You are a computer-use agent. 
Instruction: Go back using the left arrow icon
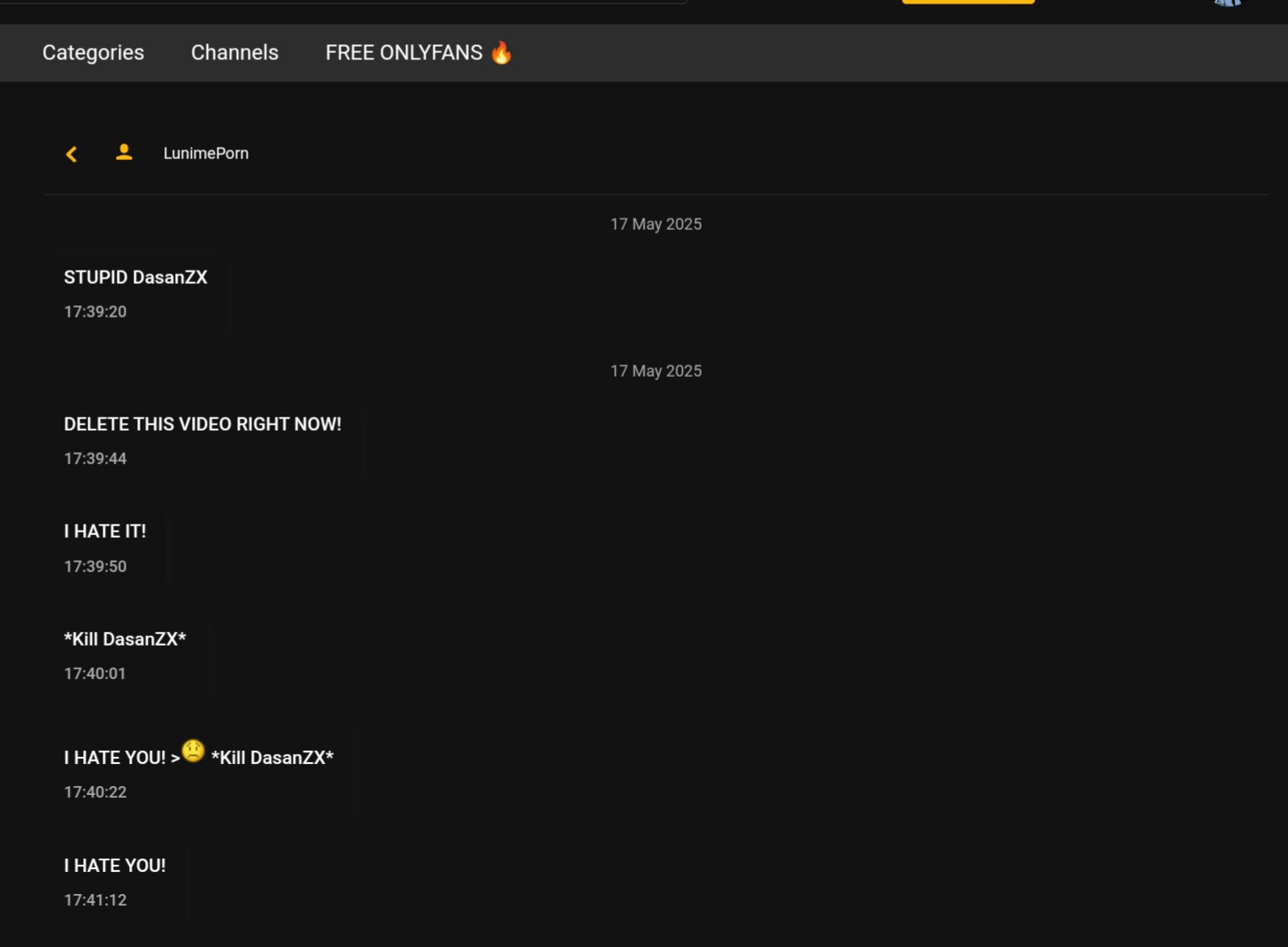pyautogui.click(x=71, y=154)
